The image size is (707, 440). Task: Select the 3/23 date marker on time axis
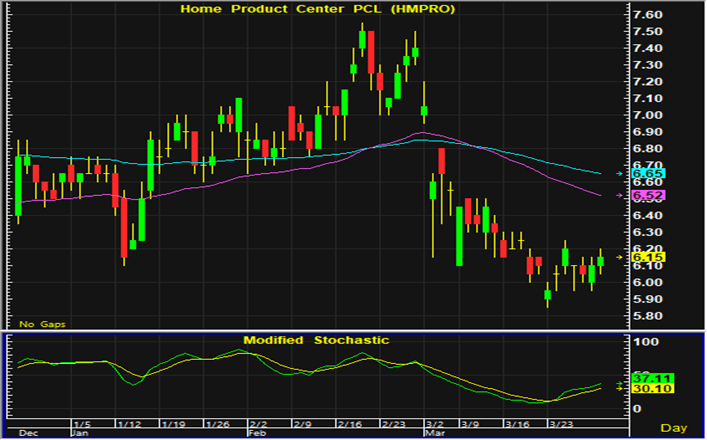[x=568, y=424]
